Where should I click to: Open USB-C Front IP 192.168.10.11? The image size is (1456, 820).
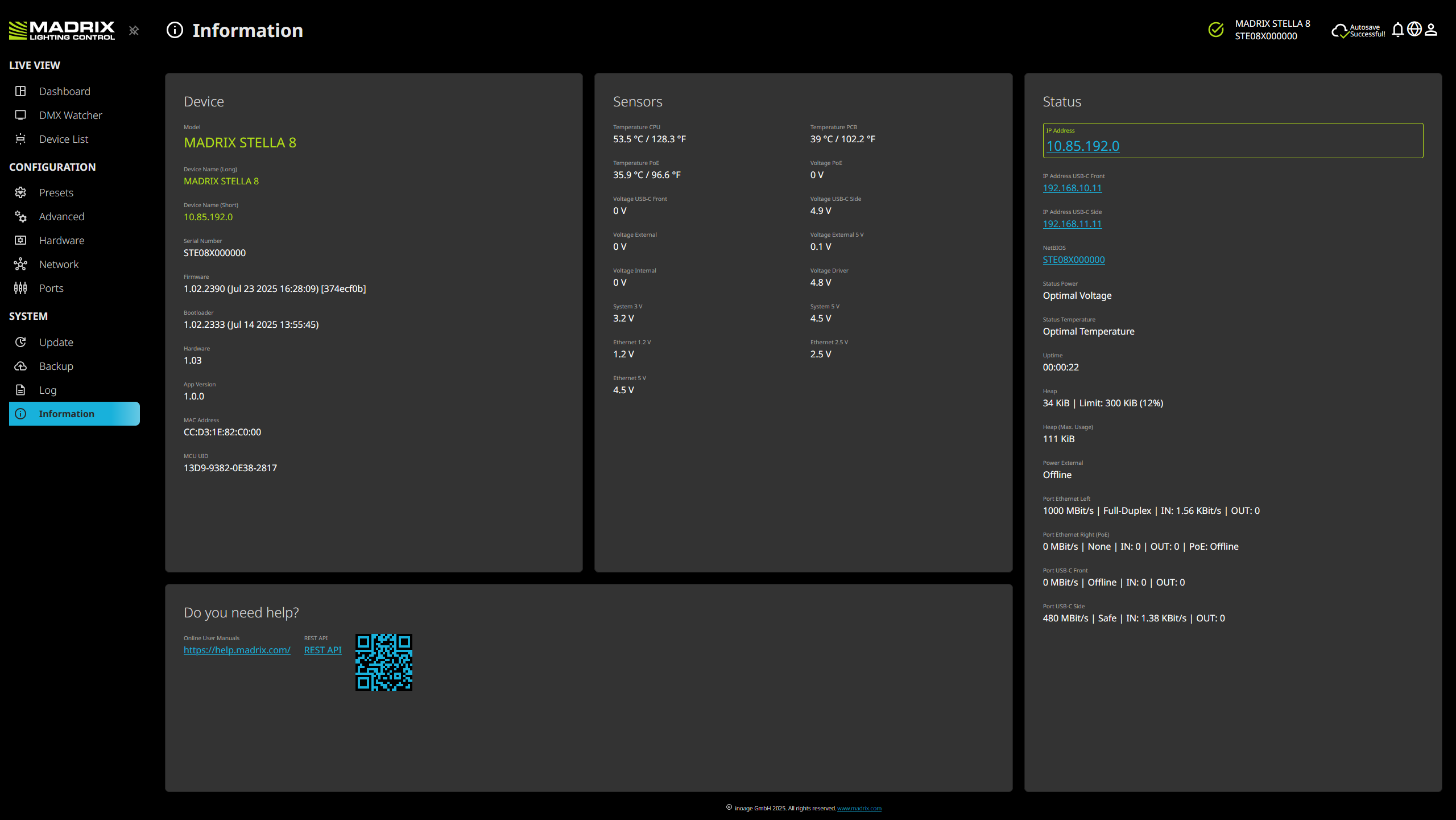click(1072, 188)
